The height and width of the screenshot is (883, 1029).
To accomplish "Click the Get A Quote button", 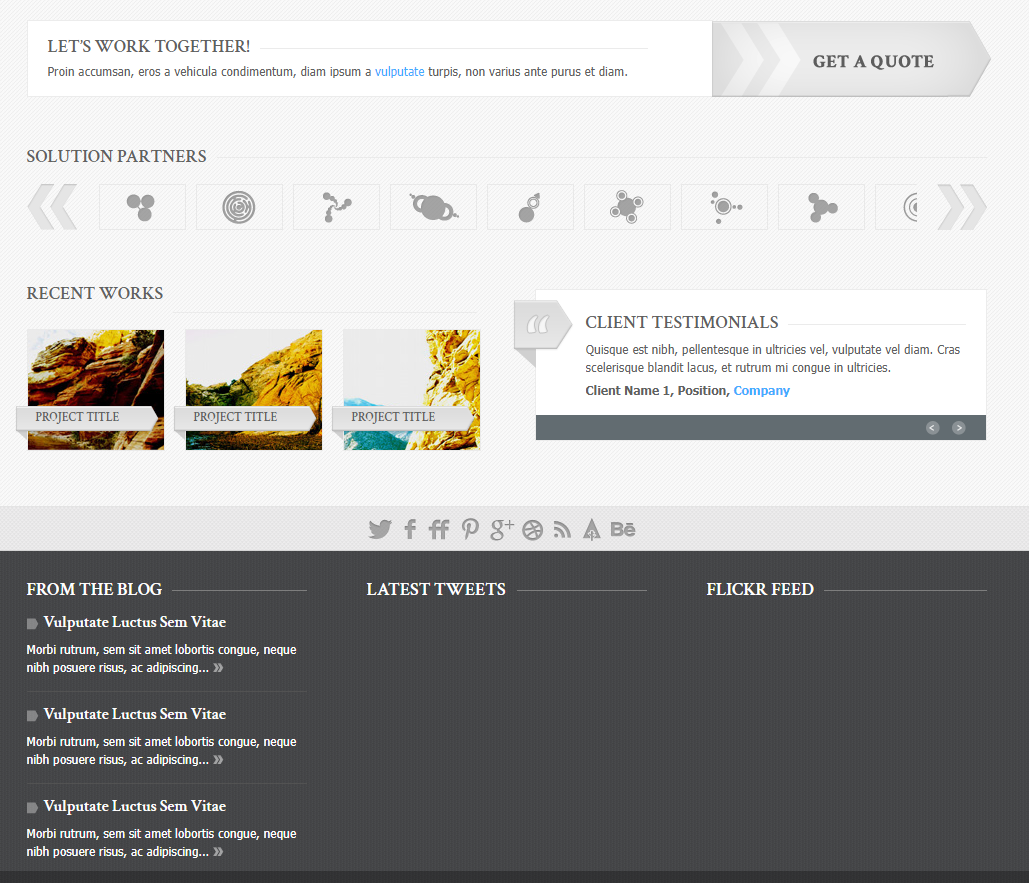I will pos(851,60).
